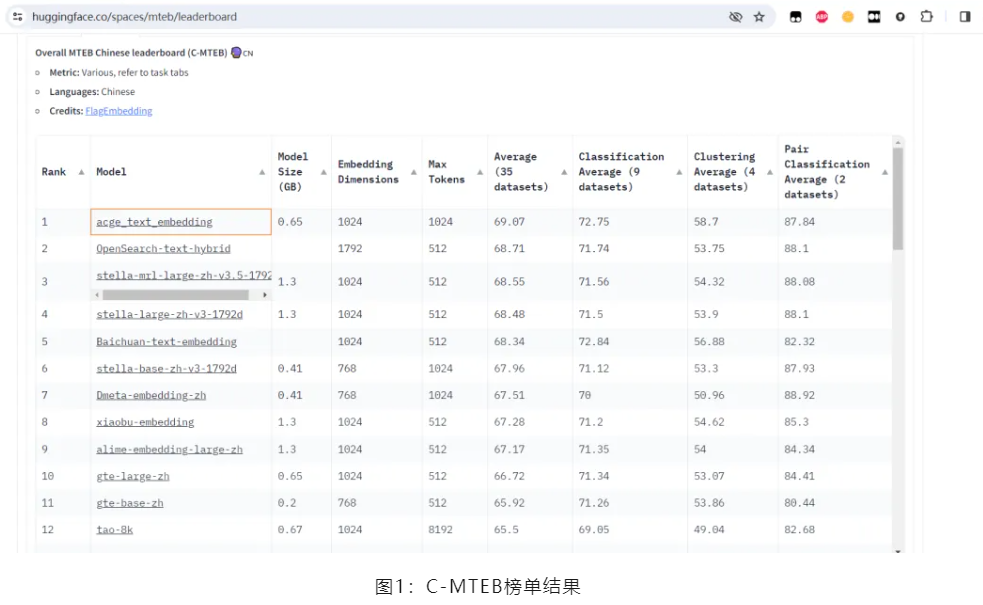Screen dimensions: 983x605
Task: Sort table by the Rank column arrow
Action: click(81, 172)
